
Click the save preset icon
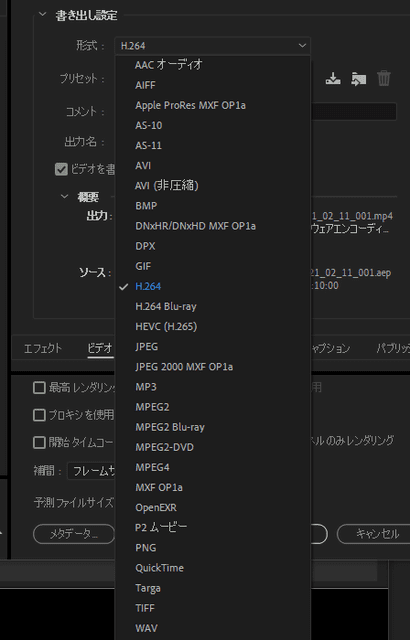click(x=333, y=78)
